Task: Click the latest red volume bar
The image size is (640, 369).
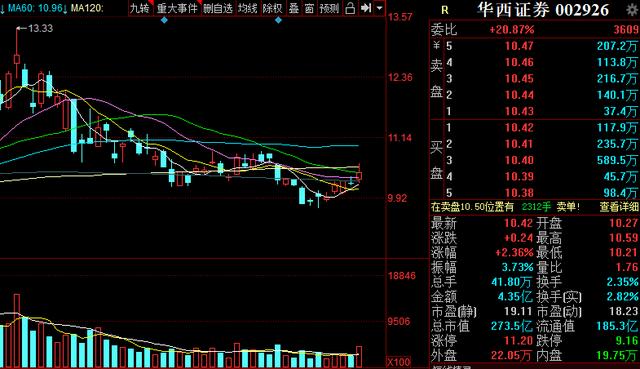Action: pyautogui.click(x=359, y=357)
